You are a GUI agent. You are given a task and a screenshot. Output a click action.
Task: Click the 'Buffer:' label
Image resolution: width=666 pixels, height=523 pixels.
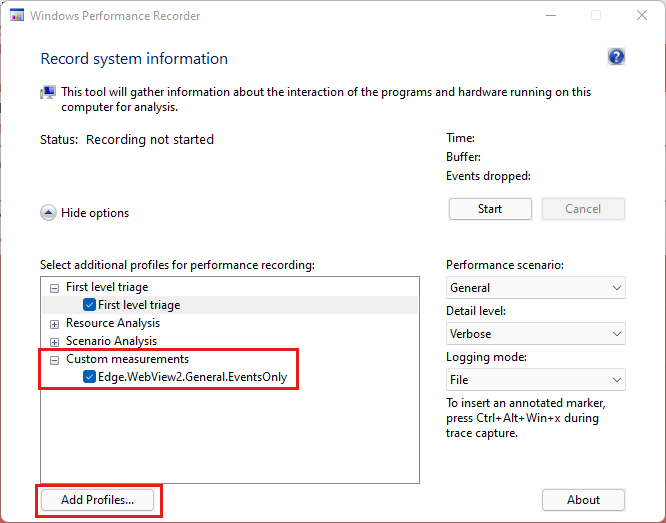(463, 157)
